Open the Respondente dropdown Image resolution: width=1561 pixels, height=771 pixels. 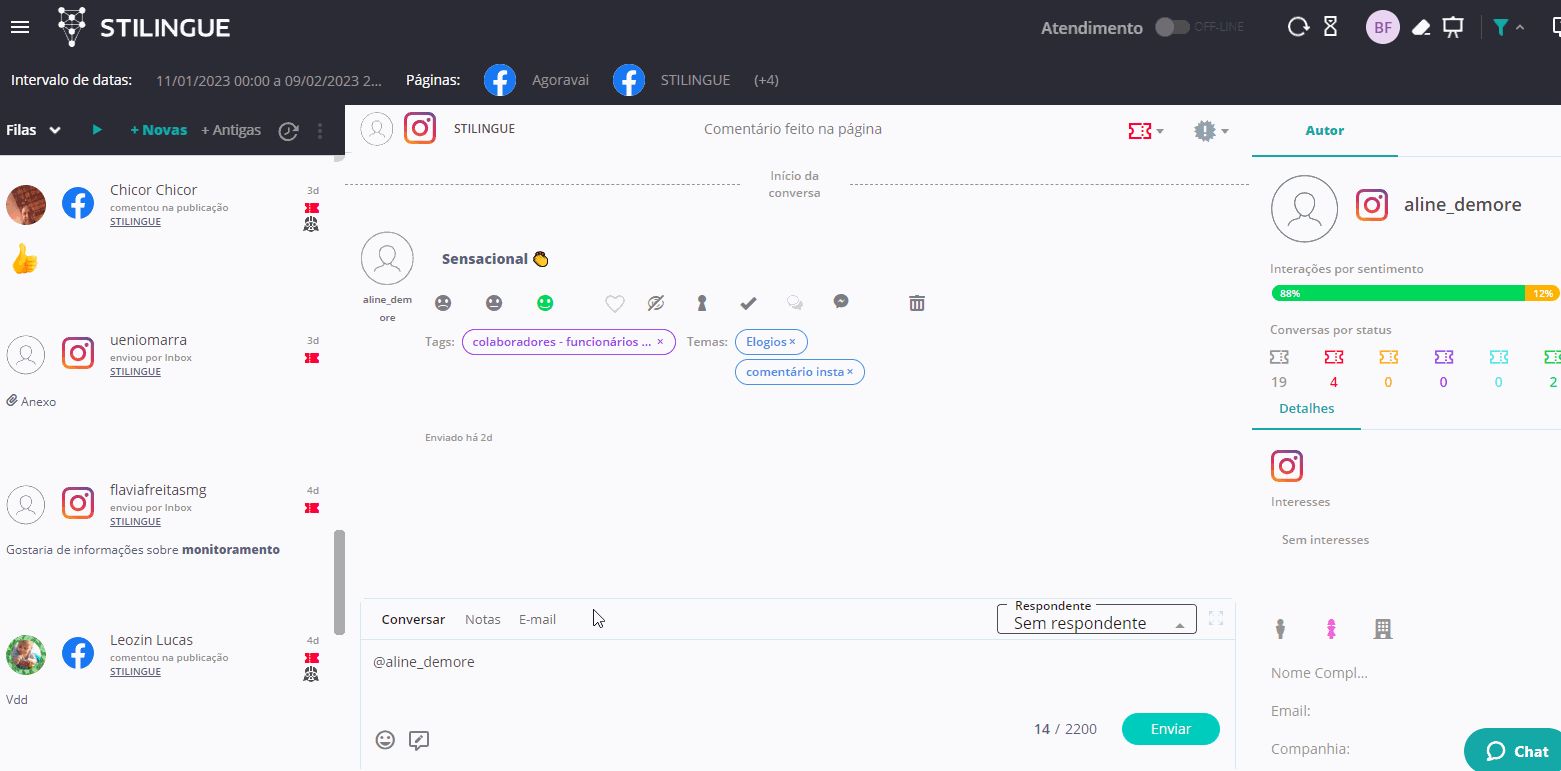point(1097,620)
